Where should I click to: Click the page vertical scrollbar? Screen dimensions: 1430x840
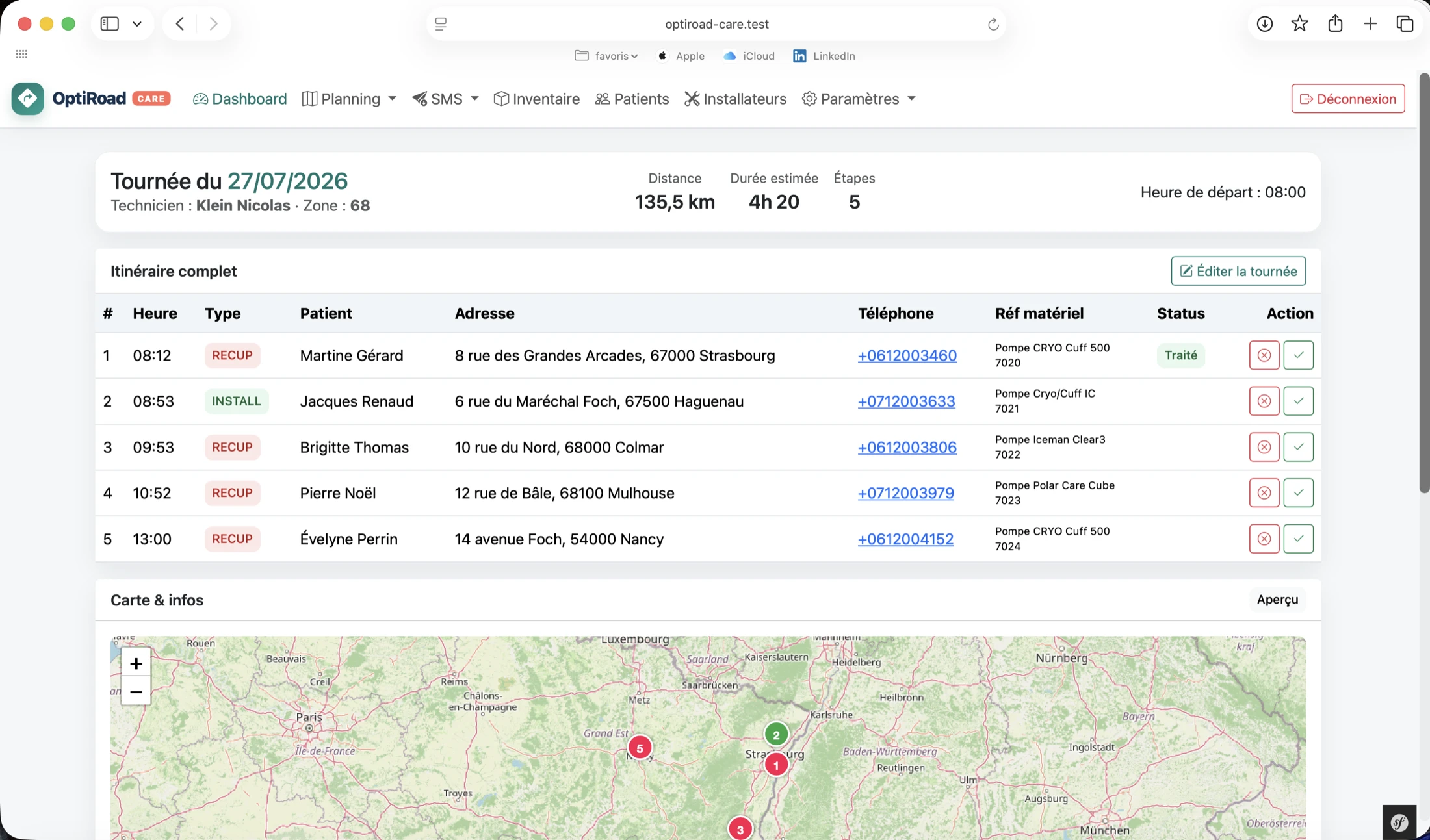point(1424,283)
